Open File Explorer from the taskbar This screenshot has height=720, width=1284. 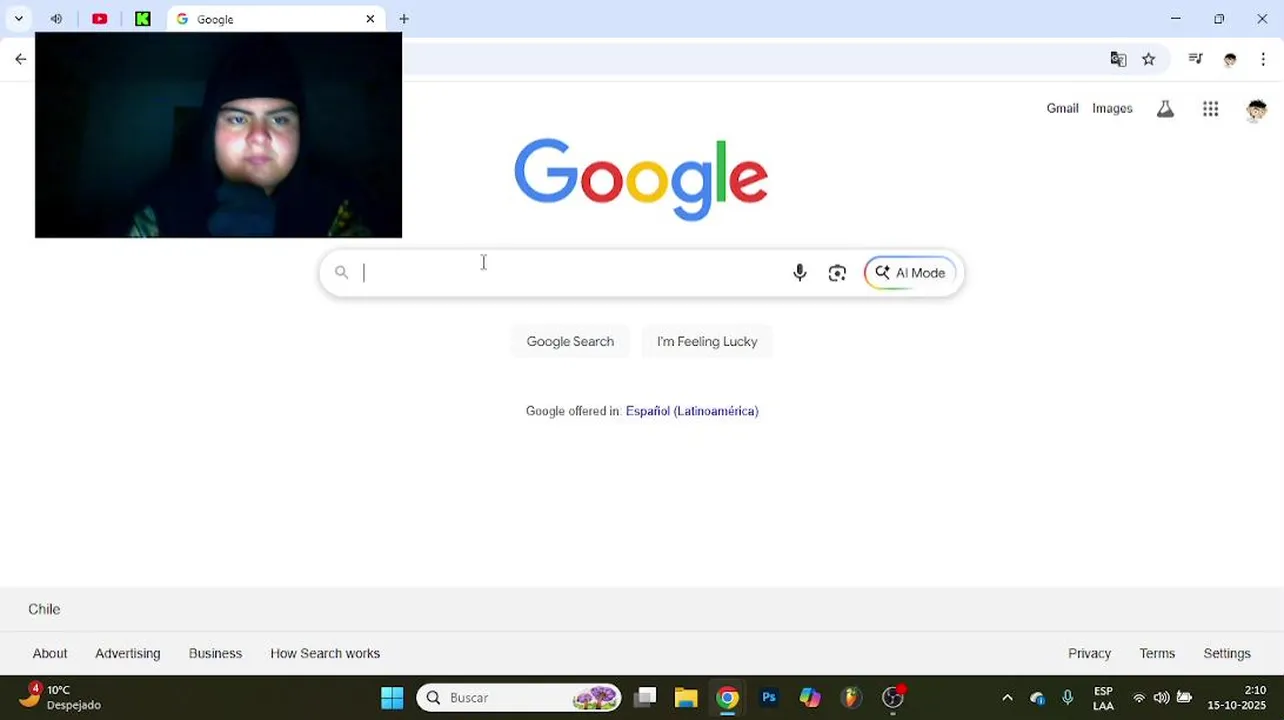686,697
